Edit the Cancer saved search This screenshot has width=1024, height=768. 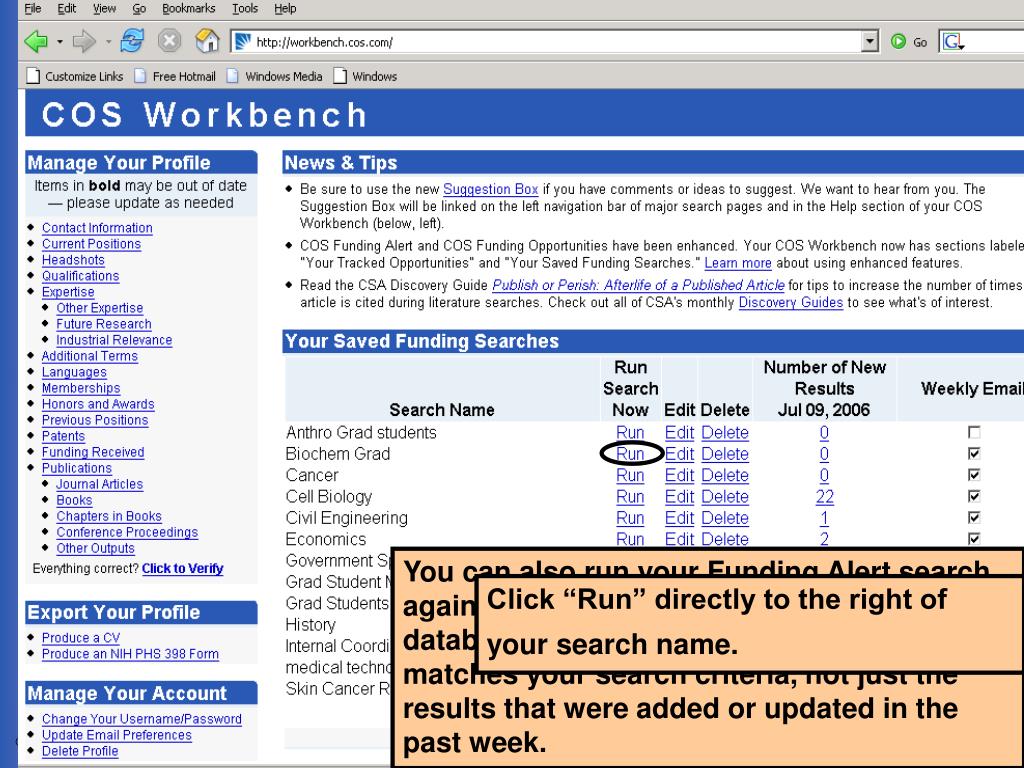[679, 475]
